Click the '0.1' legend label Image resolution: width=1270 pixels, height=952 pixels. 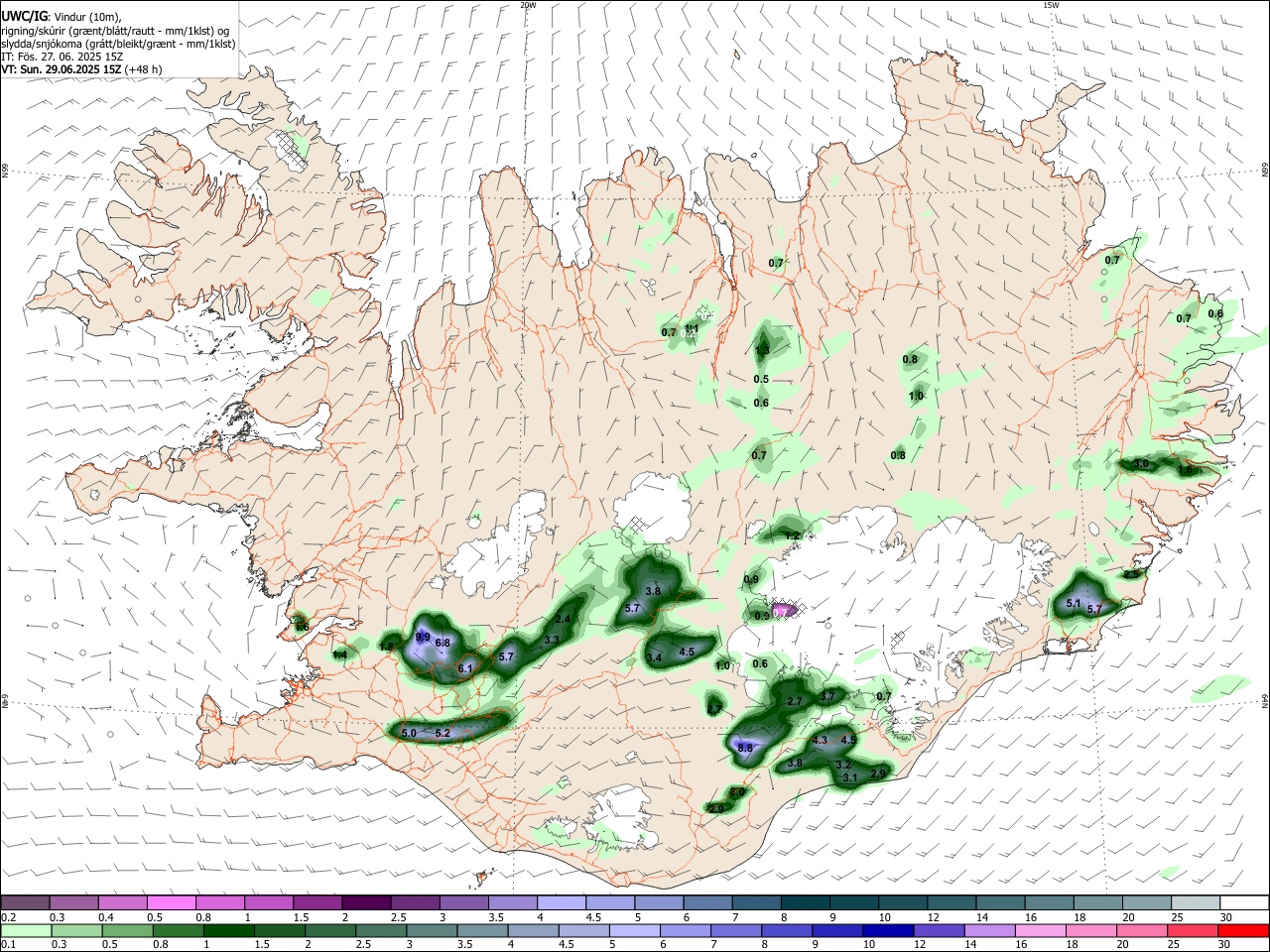8,945
